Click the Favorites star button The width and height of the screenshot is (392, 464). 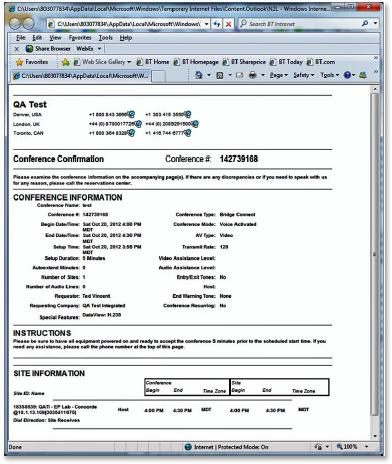(32, 62)
